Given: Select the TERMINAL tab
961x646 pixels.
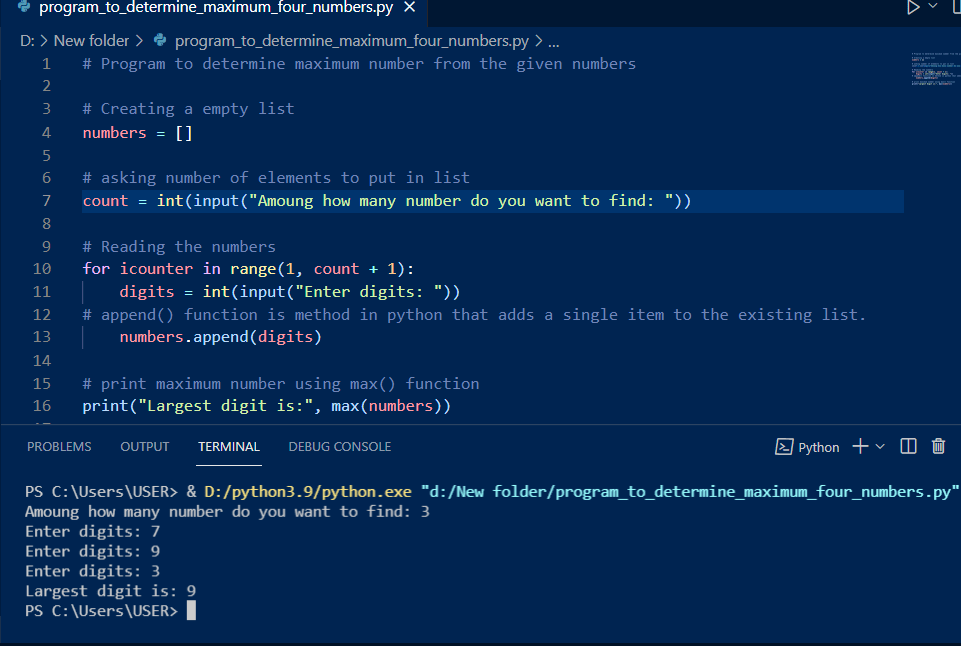Looking at the screenshot, I should click(228, 446).
